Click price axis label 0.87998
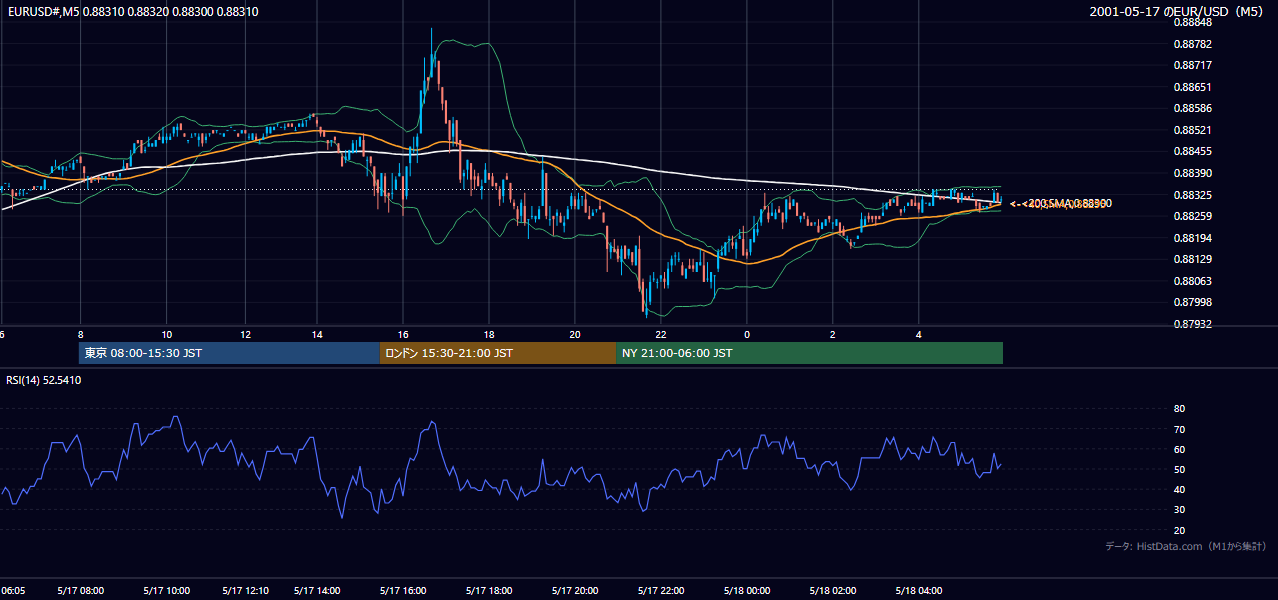Image resolution: width=1278 pixels, height=600 pixels. point(1192,302)
